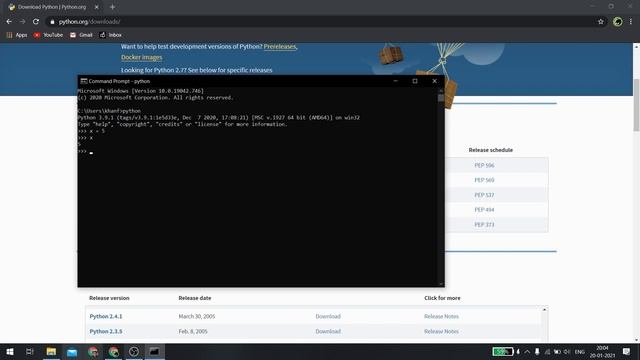Image resolution: width=640 pixels, height=360 pixels.
Task: Reload the python.org page
Action: [36, 22]
